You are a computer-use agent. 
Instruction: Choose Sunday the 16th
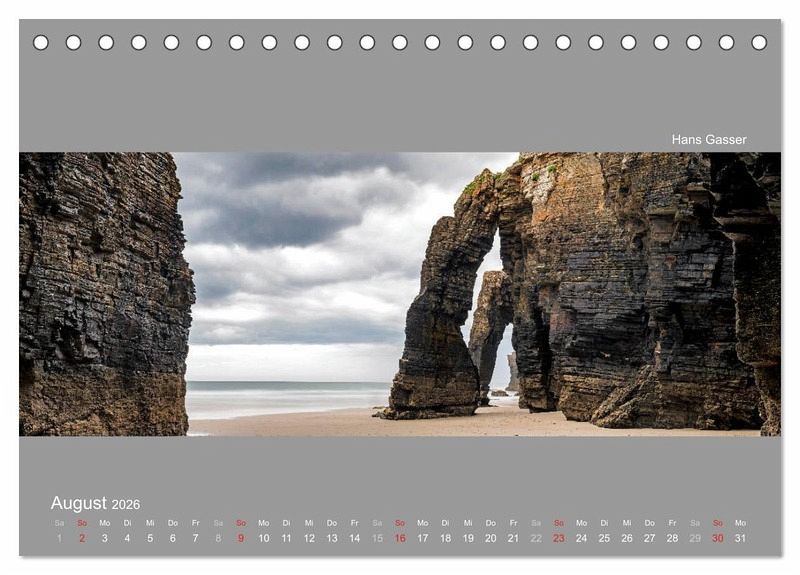pos(400,538)
